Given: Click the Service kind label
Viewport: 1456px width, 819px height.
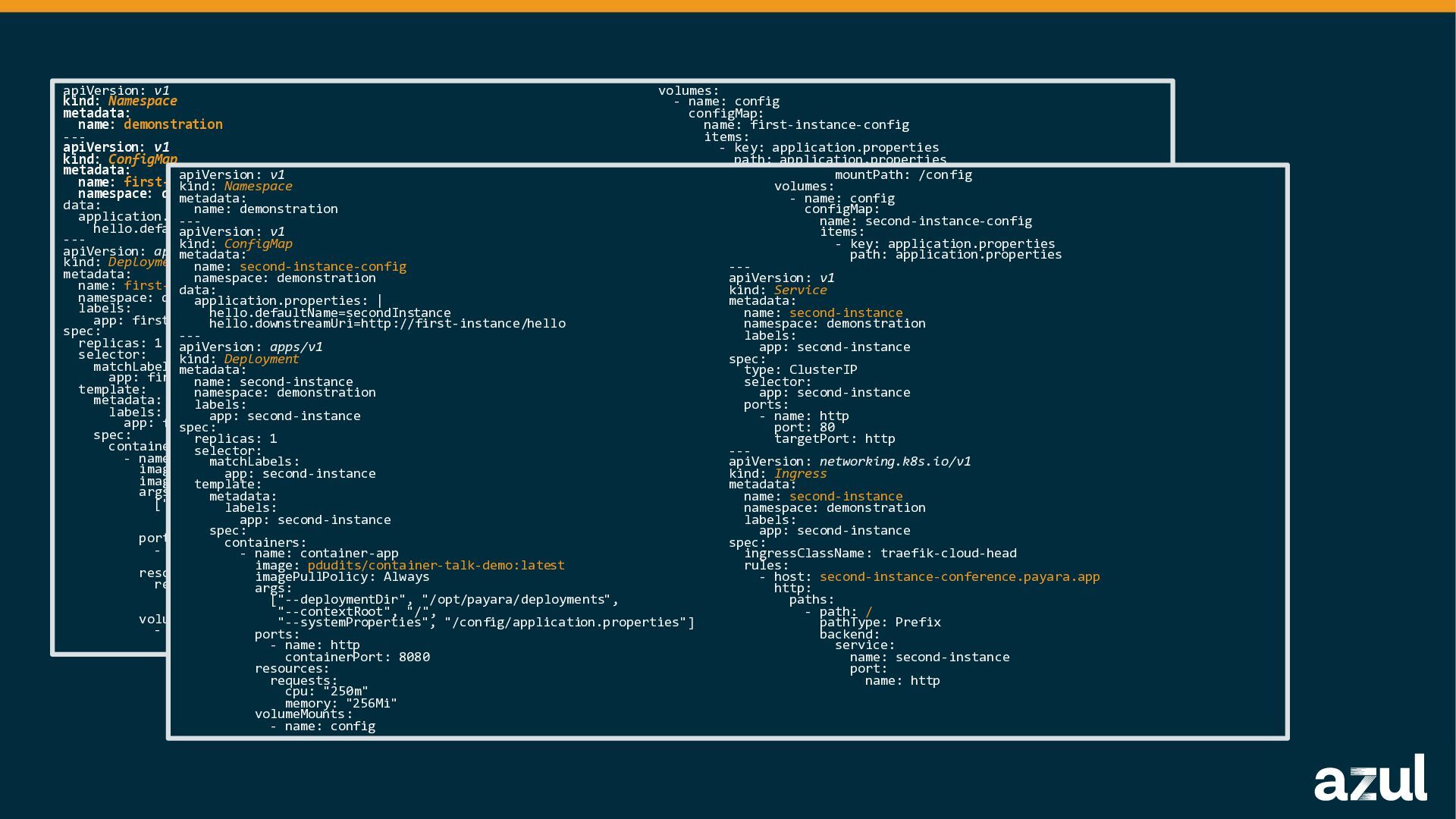Looking at the screenshot, I should (x=800, y=290).
